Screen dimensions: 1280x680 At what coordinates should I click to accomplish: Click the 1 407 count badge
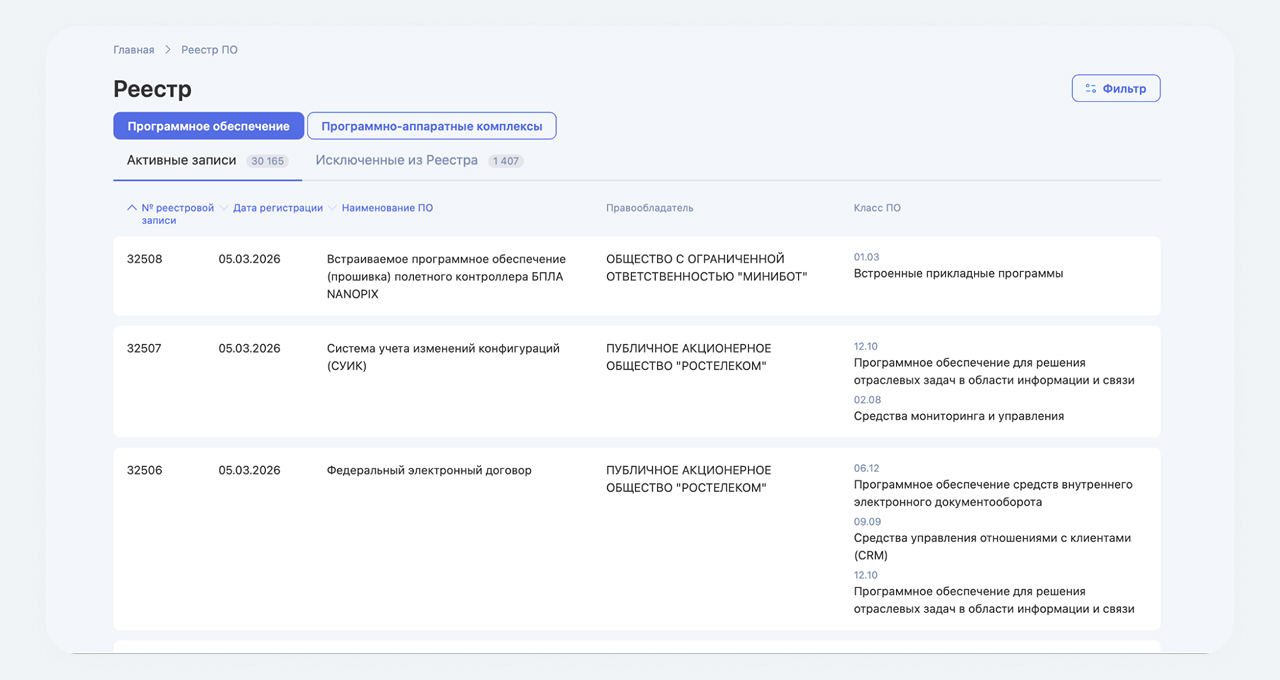click(506, 161)
